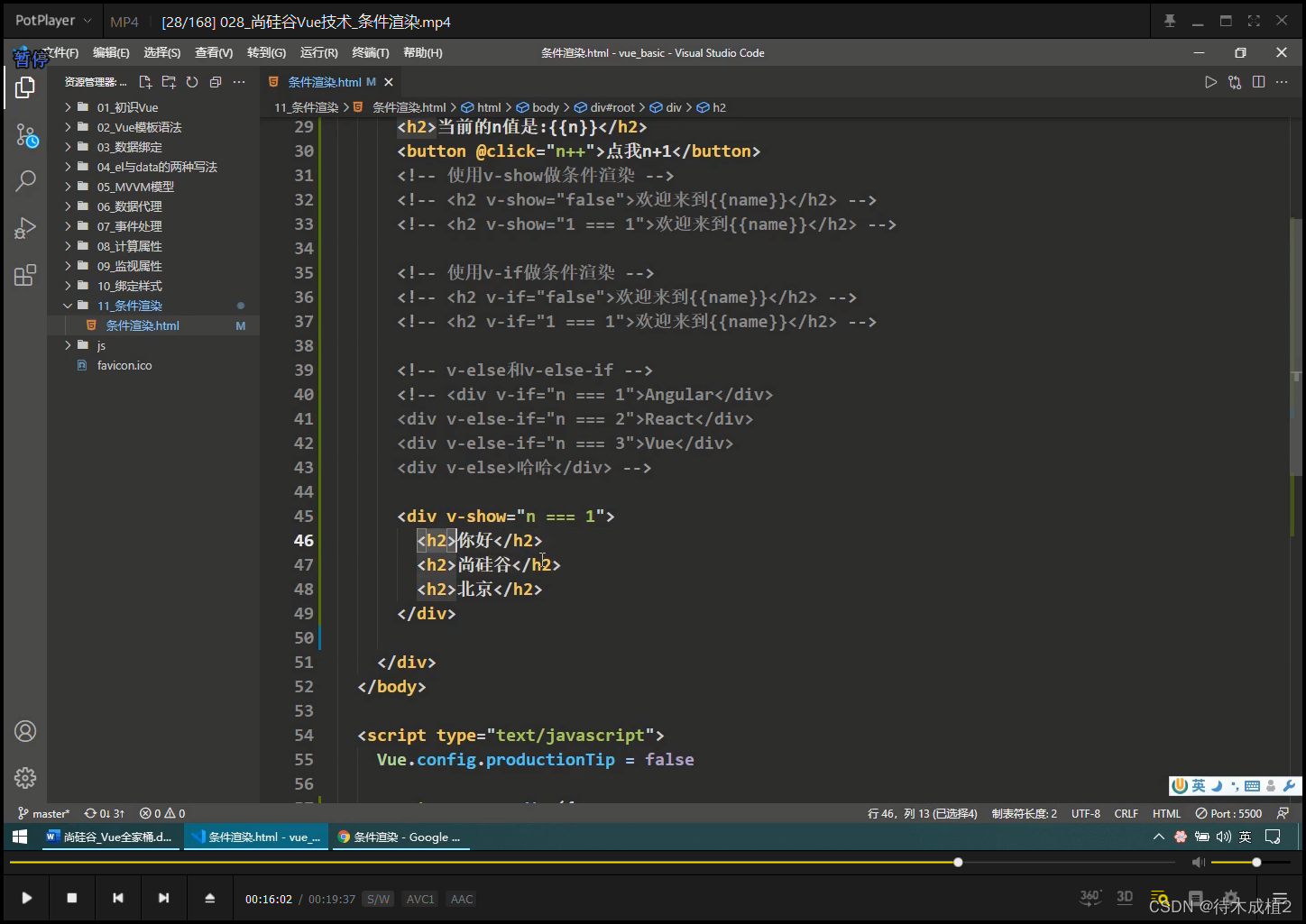Open the 终端(T) menu
This screenshot has height=924, width=1306.
click(371, 53)
